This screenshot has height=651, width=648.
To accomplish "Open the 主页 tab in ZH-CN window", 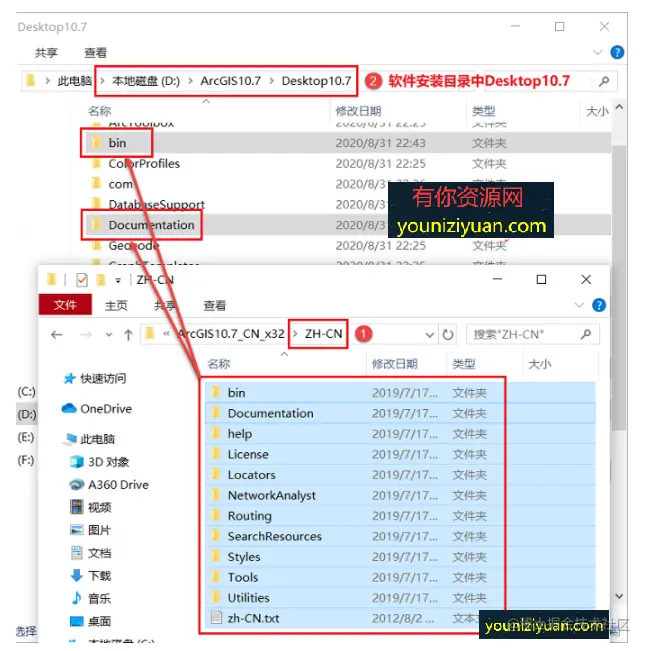I will pos(116,306).
